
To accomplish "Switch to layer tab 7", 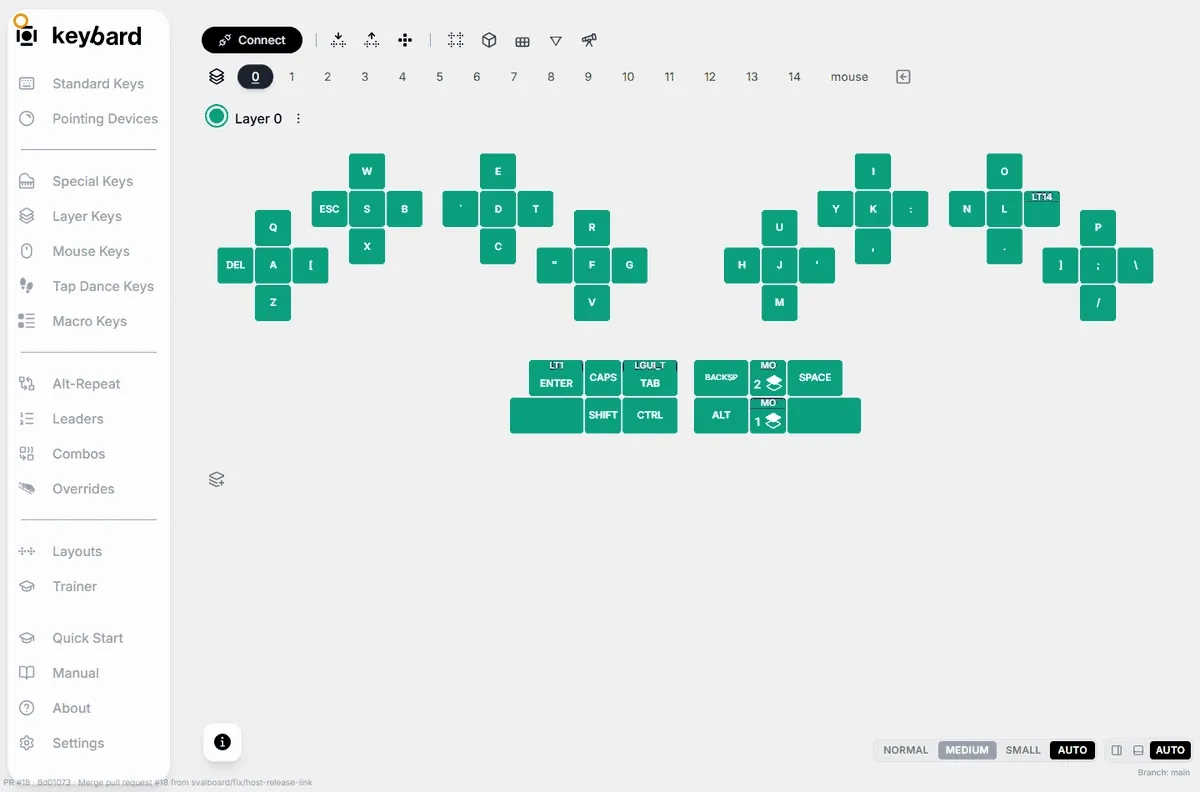I will pyautogui.click(x=514, y=77).
